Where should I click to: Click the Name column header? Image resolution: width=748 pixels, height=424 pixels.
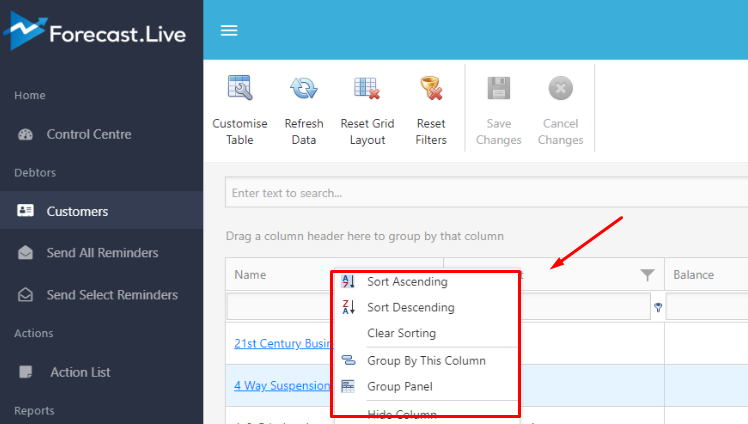(x=250, y=275)
